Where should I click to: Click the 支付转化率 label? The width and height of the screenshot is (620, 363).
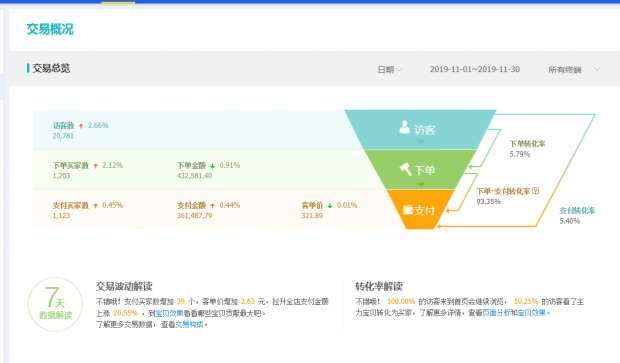tap(577, 210)
